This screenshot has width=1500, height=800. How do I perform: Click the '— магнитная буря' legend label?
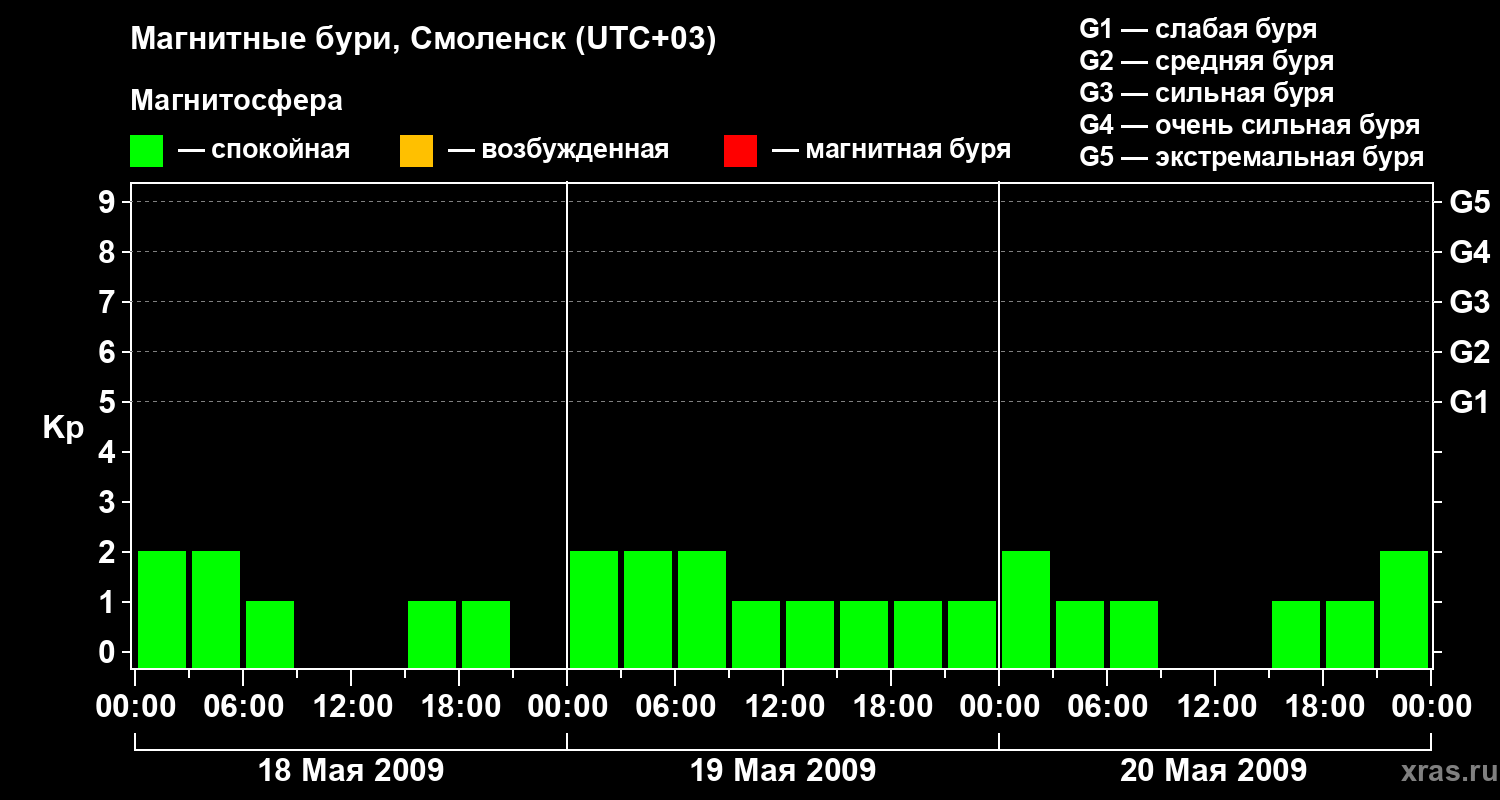pyautogui.click(x=891, y=151)
